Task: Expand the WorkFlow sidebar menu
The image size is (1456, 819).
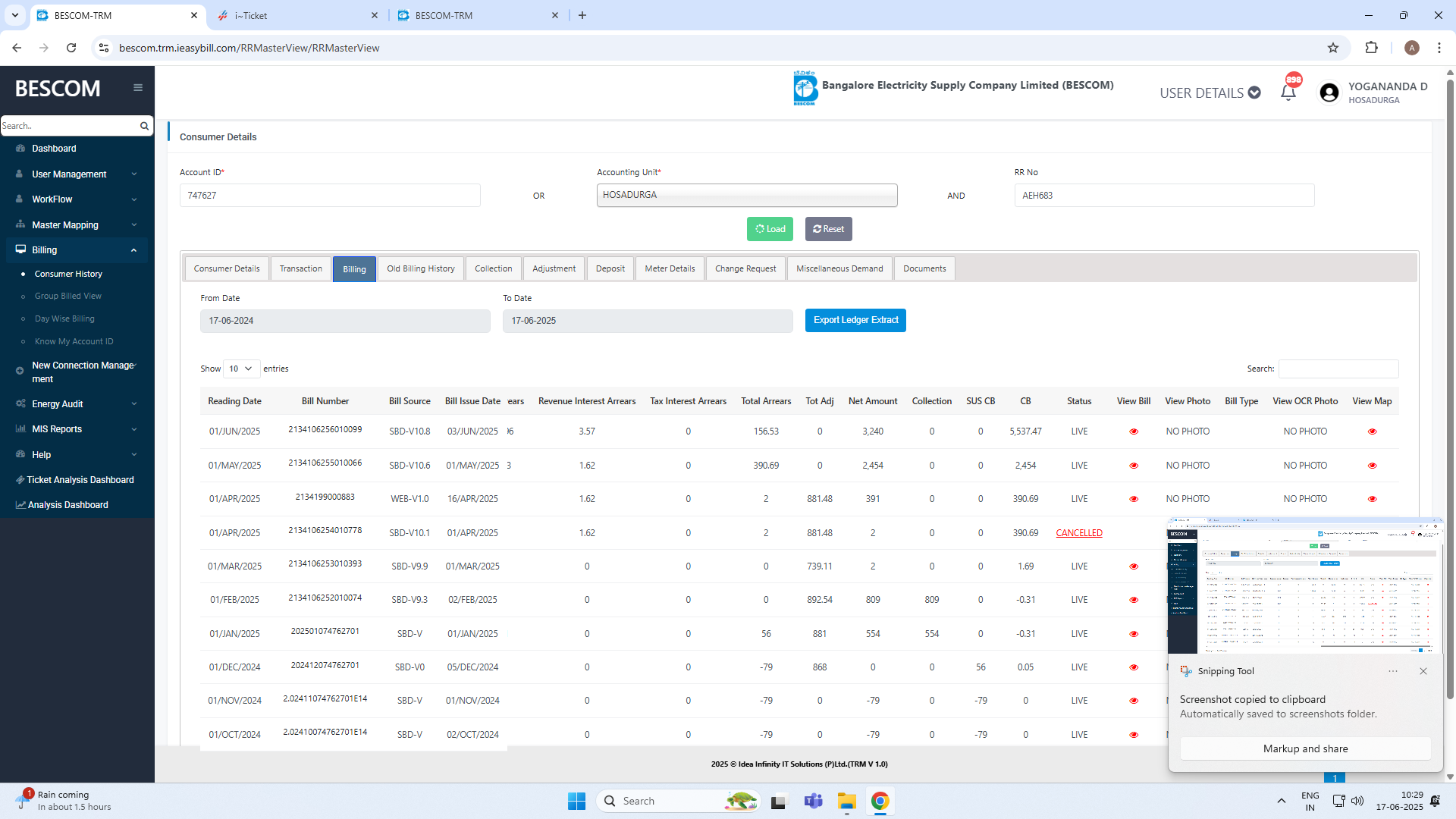Action: (x=77, y=199)
